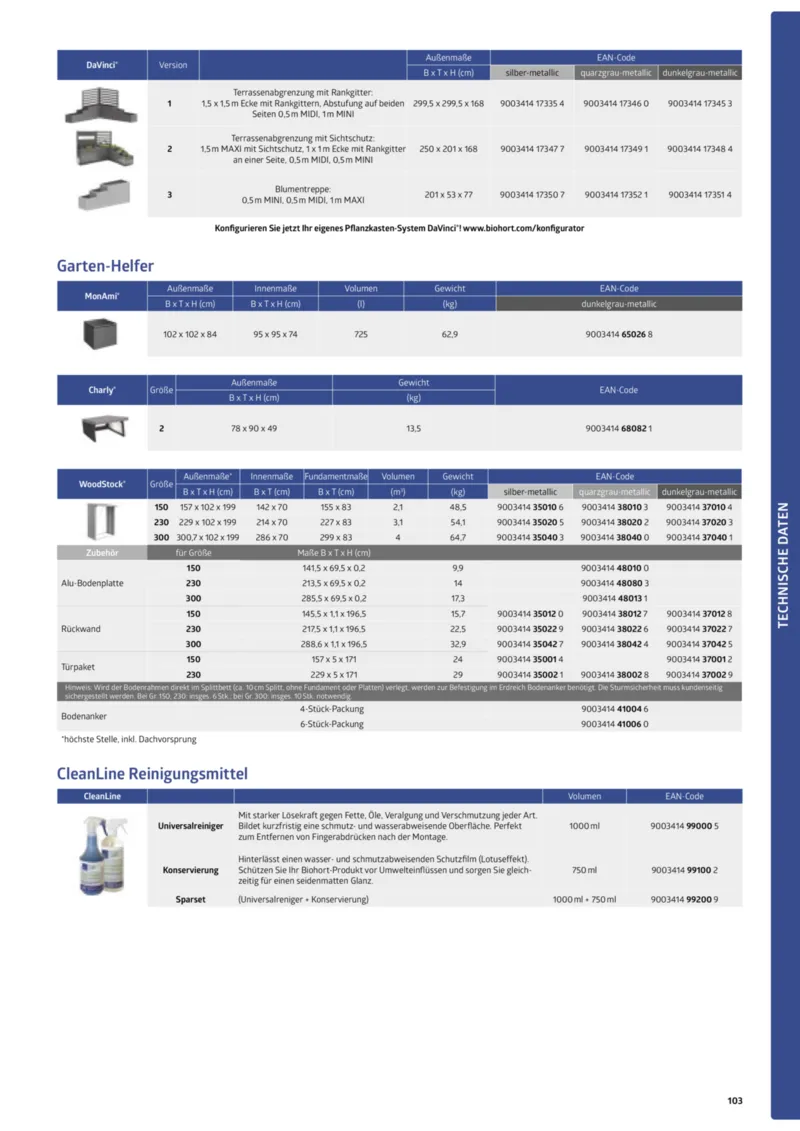Select the Universalreiniger row label
The width and height of the screenshot is (800, 1131).
(190, 827)
